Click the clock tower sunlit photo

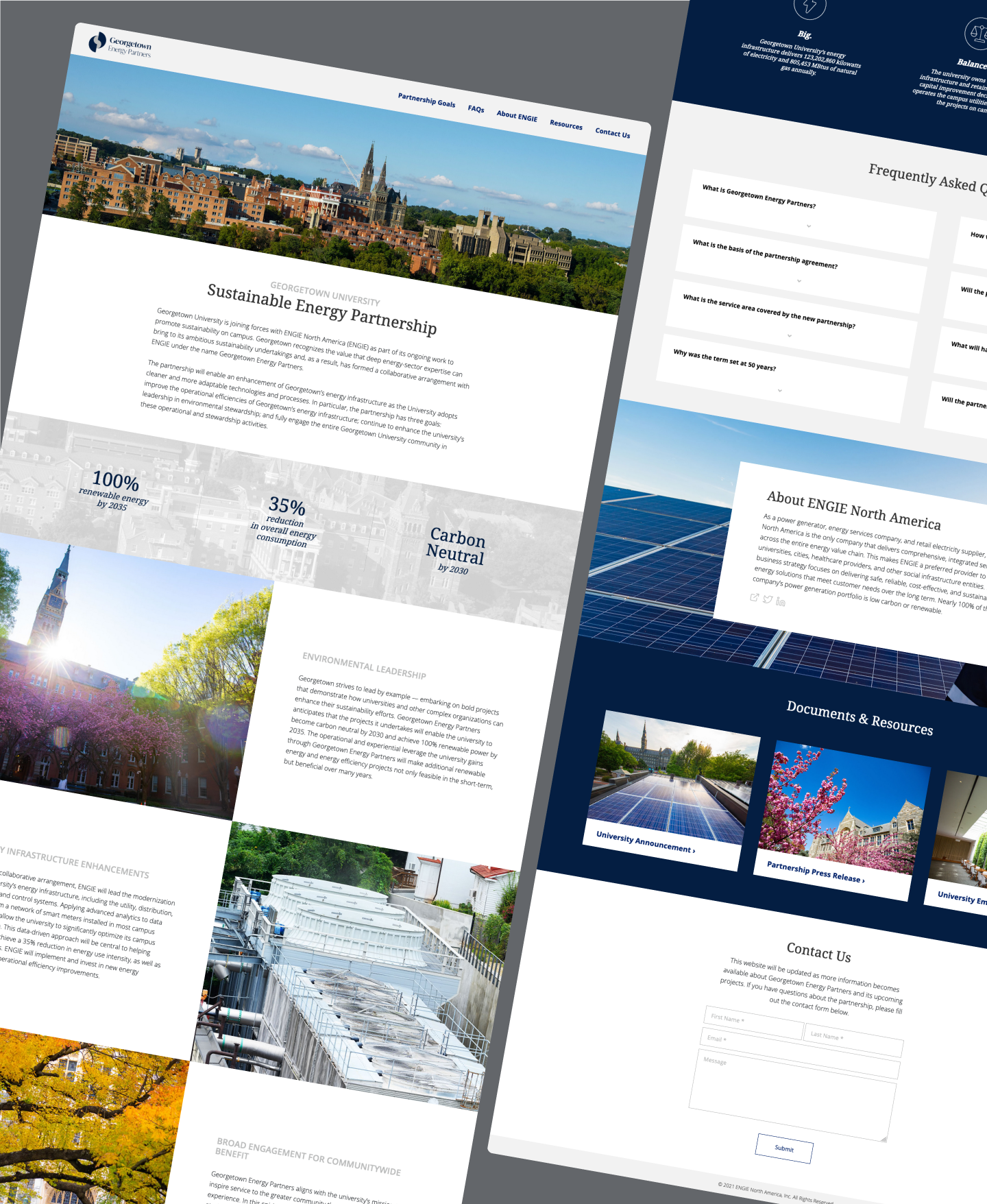click(x=130, y=675)
